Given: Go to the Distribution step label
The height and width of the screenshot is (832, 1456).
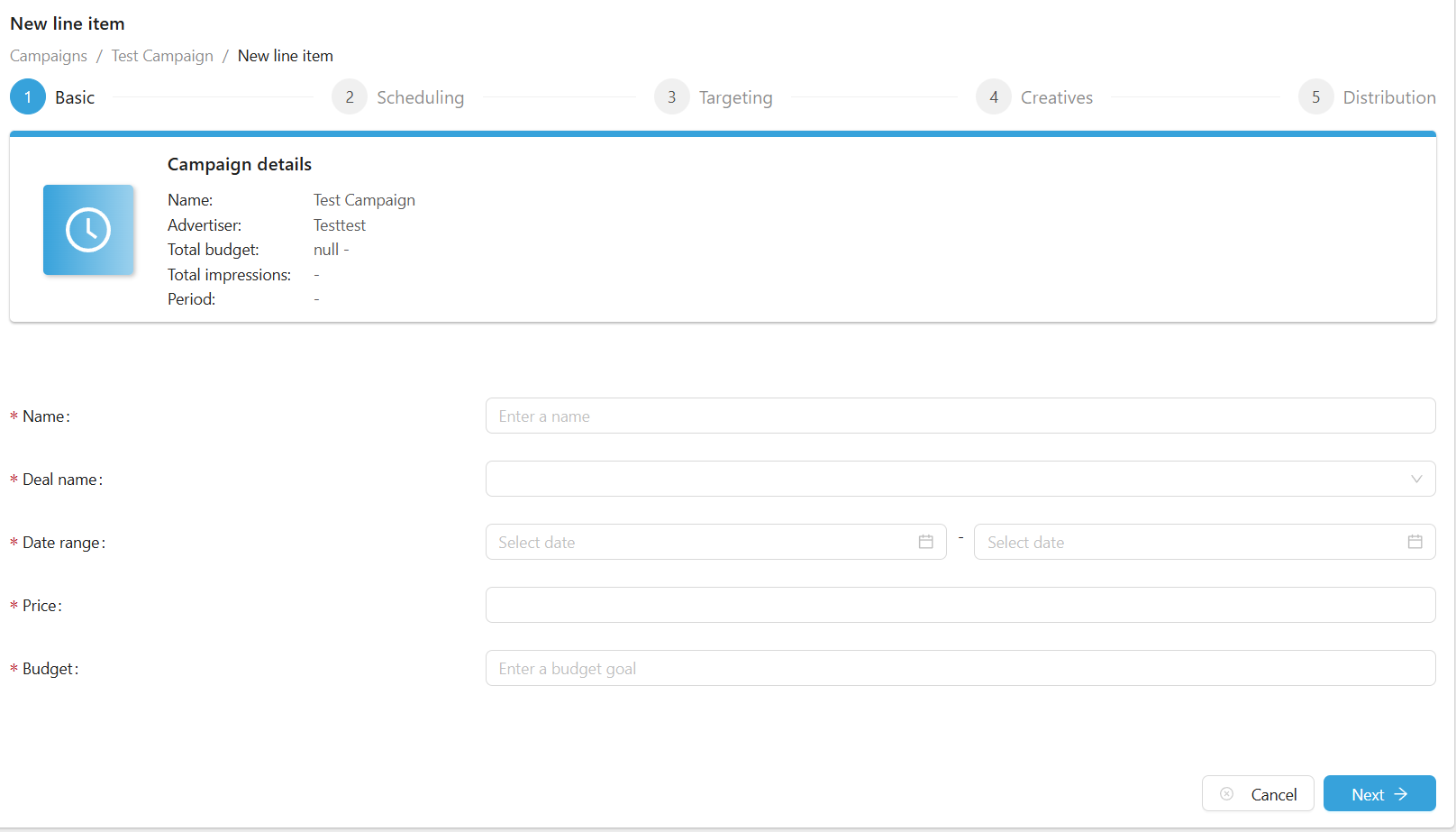Looking at the screenshot, I should click(1388, 97).
